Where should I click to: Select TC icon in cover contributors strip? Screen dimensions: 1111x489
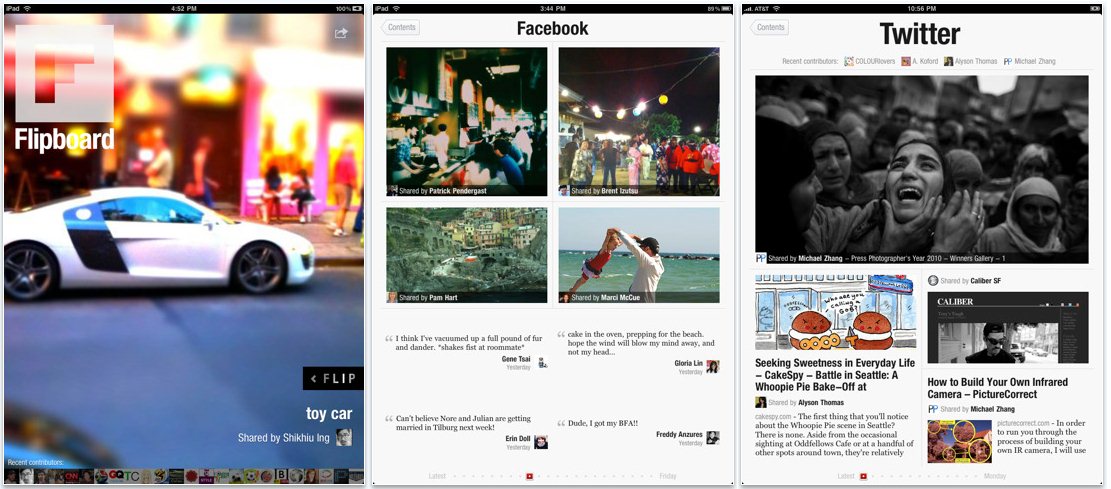pos(132,476)
